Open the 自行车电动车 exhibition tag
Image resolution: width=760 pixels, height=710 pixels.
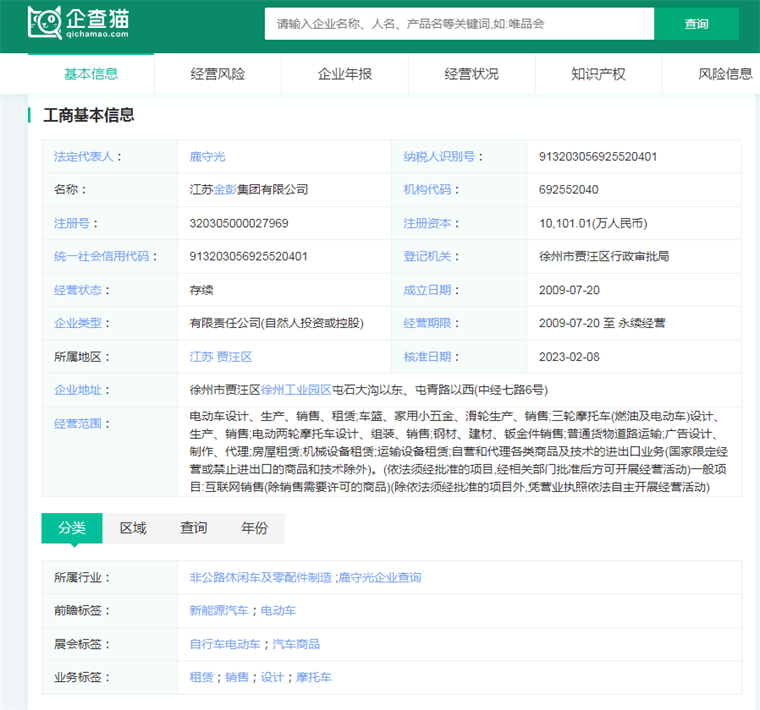click(225, 644)
